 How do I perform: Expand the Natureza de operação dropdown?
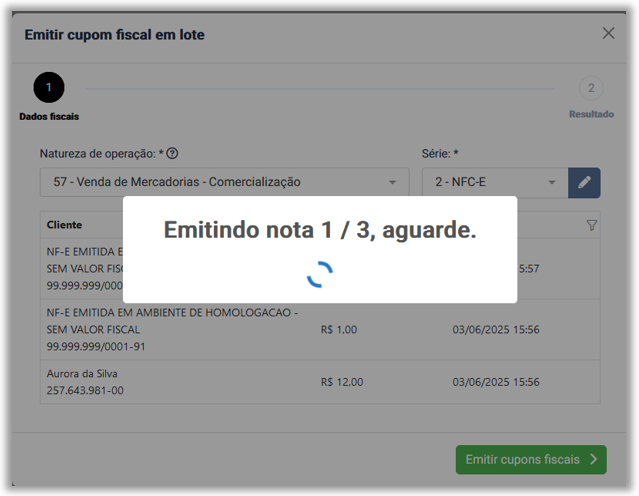[224, 182]
